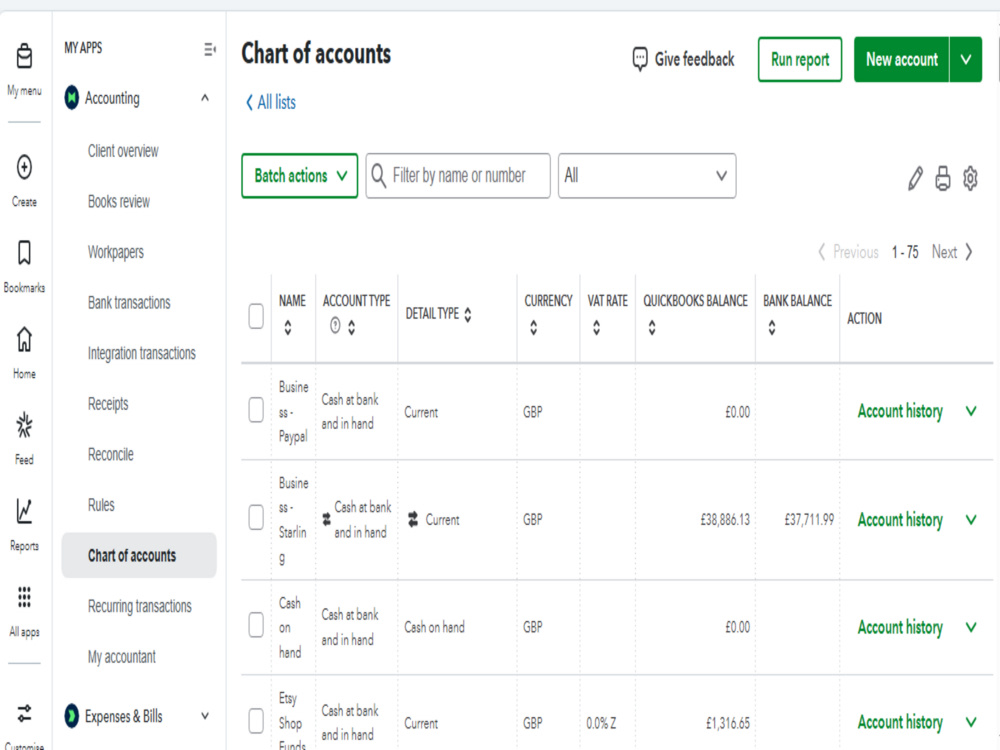Open the All account filter dropdown
The width and height of the screenshot is (1000, 750).
click(647, 175)
